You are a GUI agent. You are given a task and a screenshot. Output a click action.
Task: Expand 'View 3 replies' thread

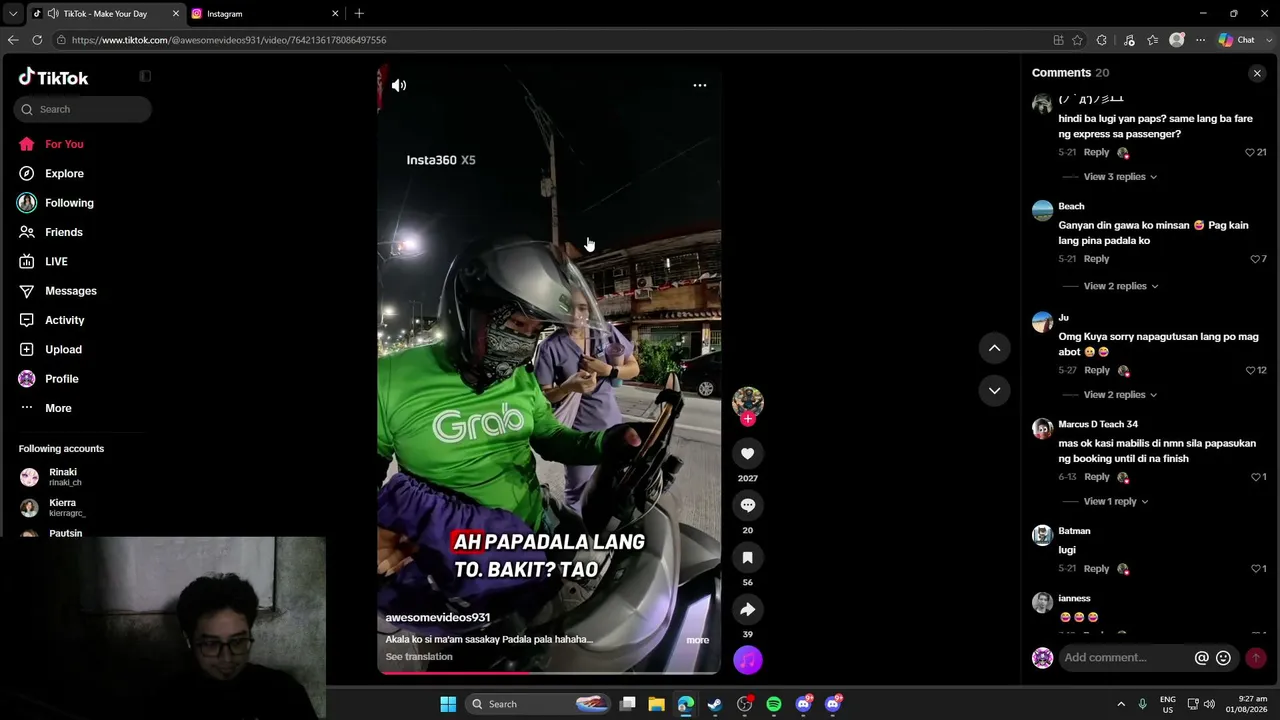click(1120, 177)
